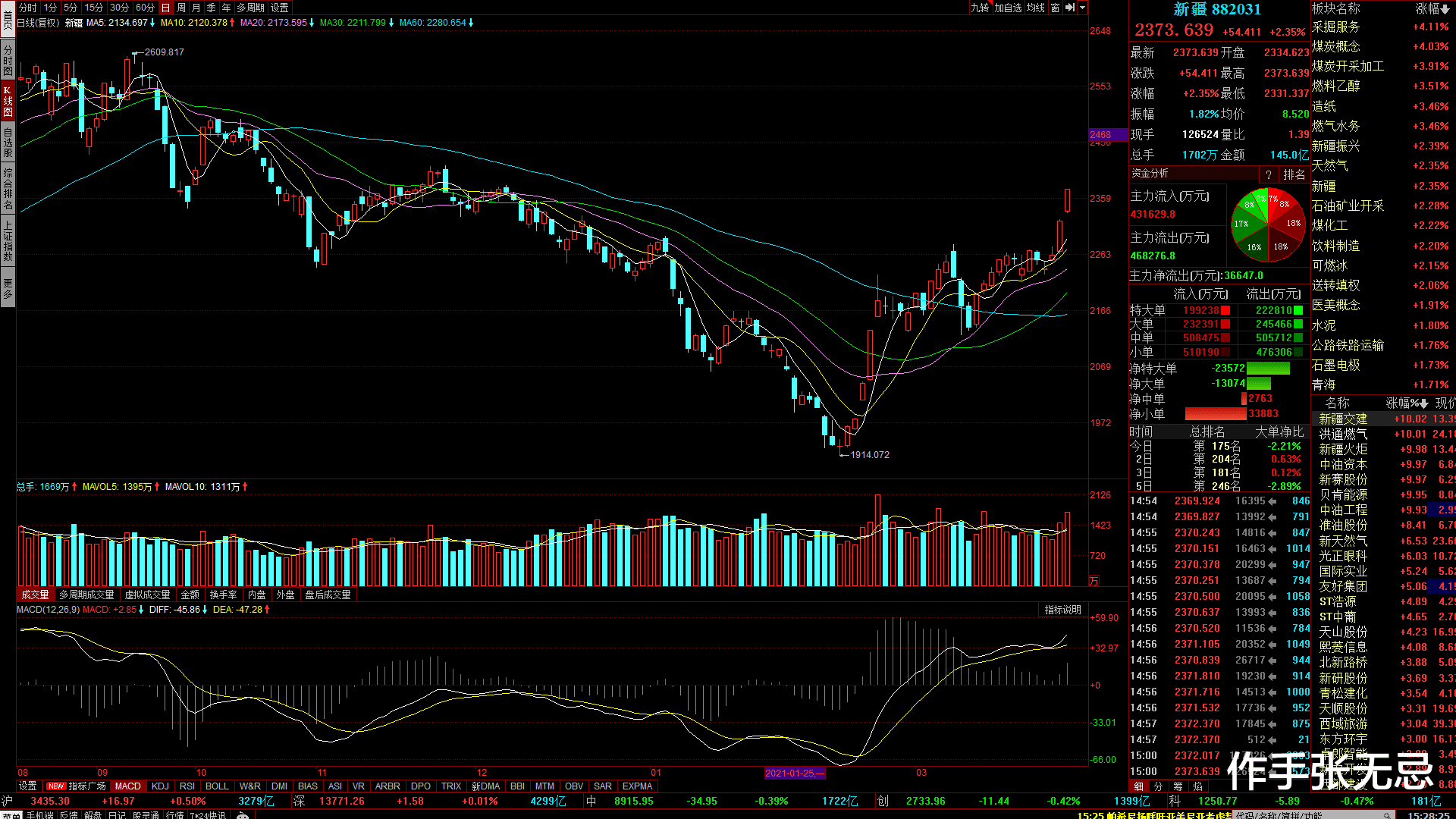This screenshot has width=1456, height=819.
Task: Click the 指标说明 indicator description button
Action: [x=1062, y=610]
